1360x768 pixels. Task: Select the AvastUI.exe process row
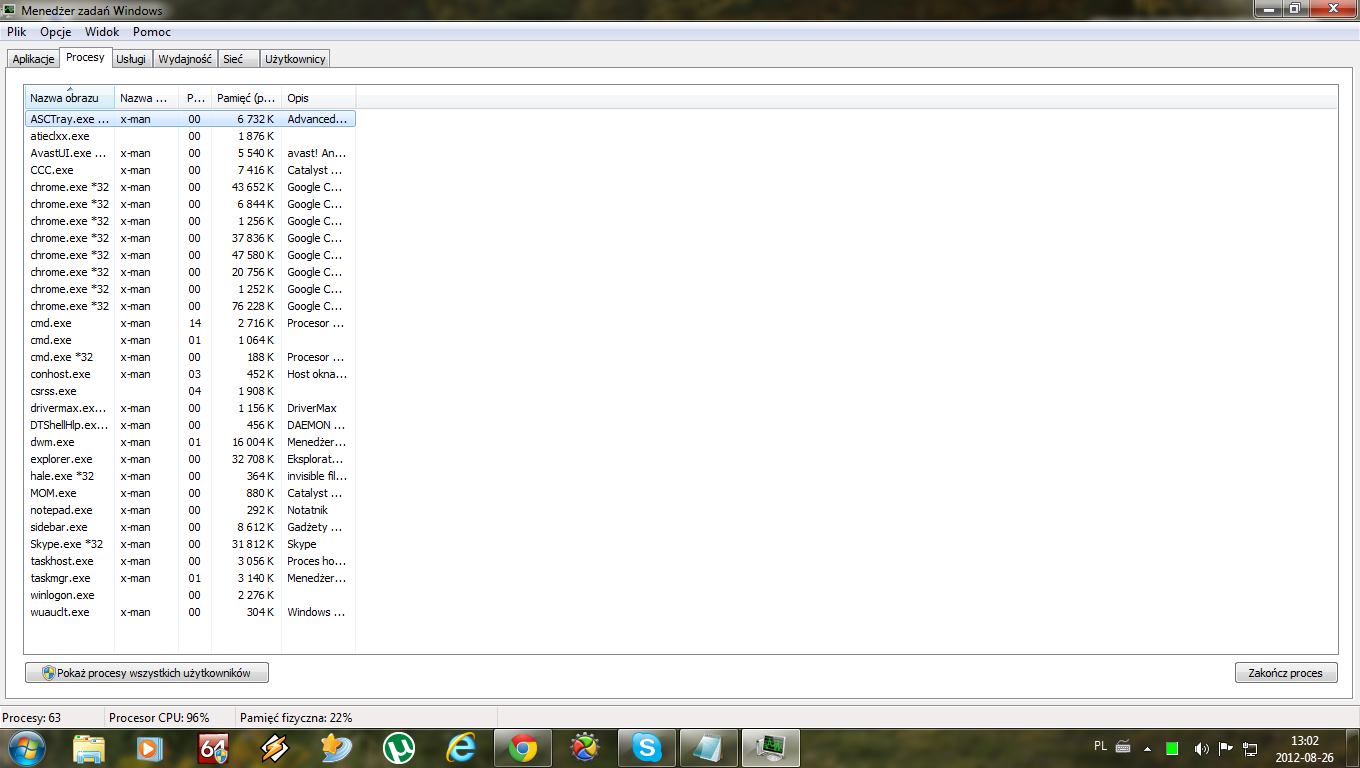[190, 153]
